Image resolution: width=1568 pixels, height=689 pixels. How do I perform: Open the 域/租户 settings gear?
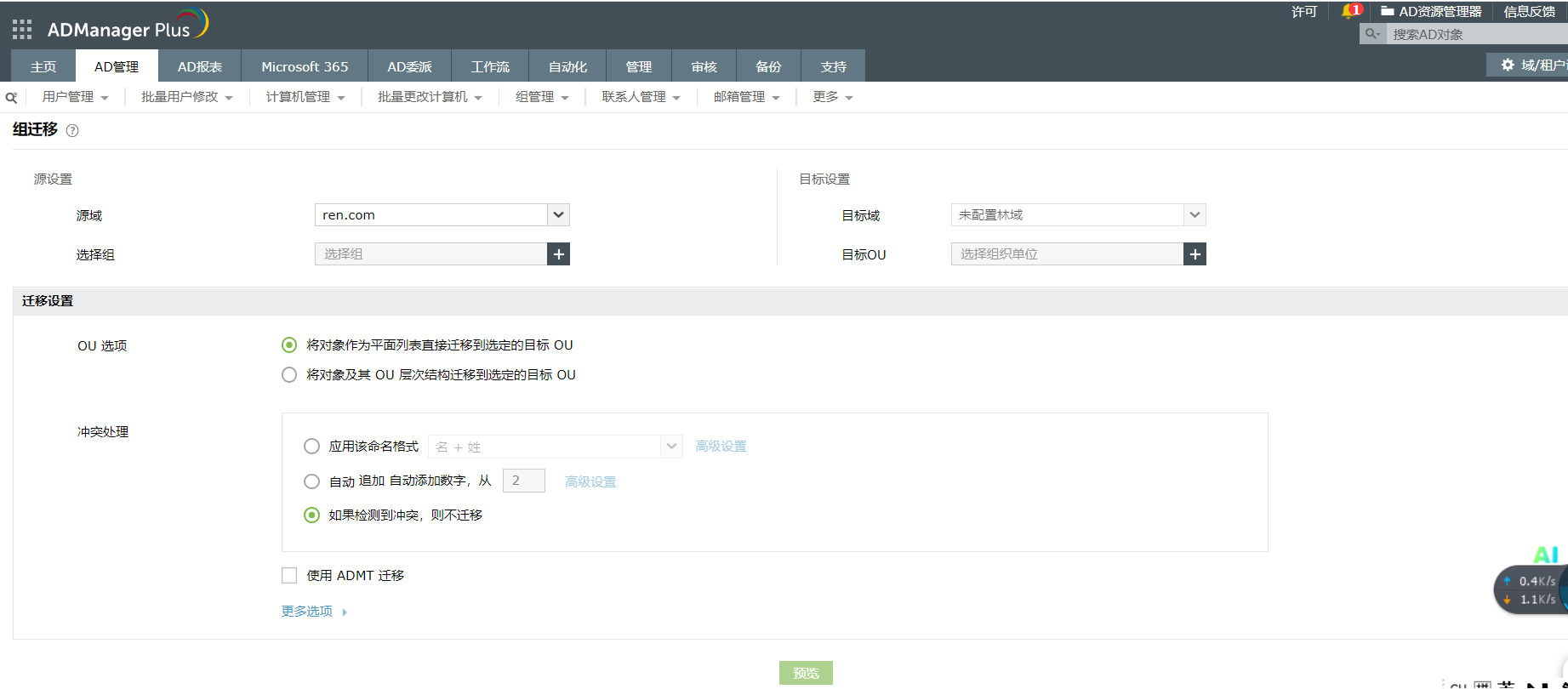[x=1508, y=65]
